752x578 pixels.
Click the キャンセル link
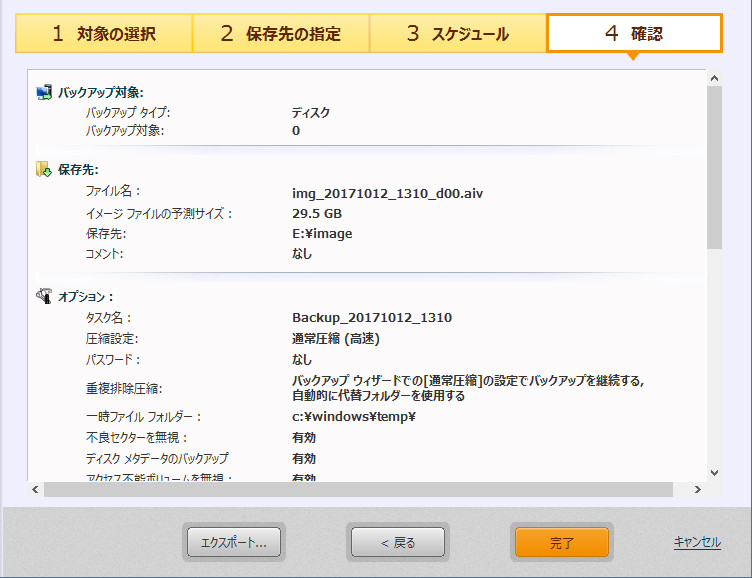coord(697,542)
